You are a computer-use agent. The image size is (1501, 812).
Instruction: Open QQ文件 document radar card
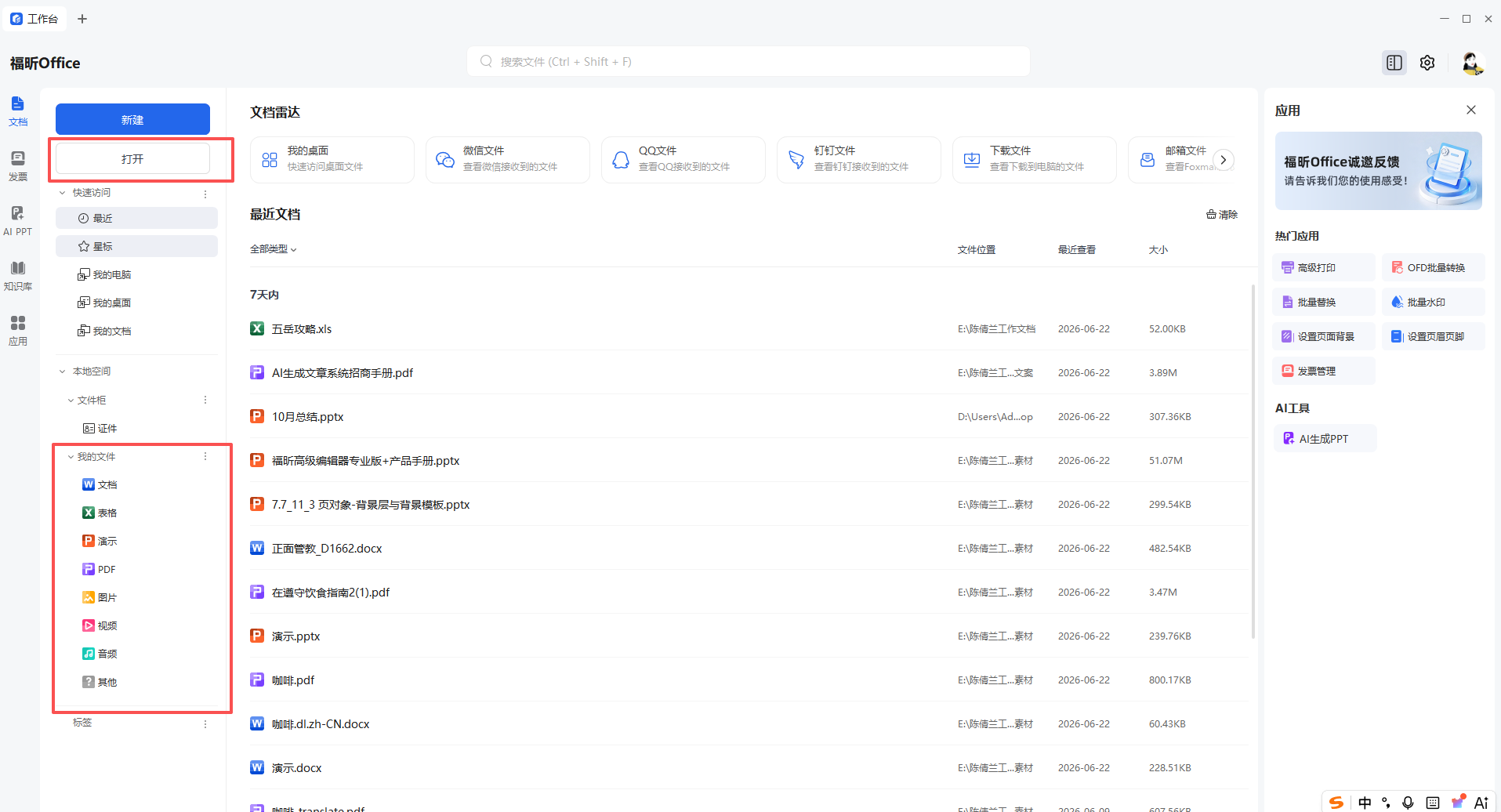[x=683, y=160]
